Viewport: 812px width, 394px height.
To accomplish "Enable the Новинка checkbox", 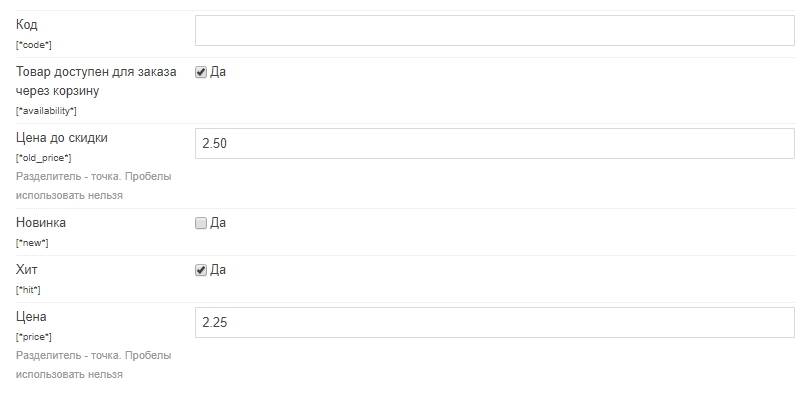I will [201, 223].
